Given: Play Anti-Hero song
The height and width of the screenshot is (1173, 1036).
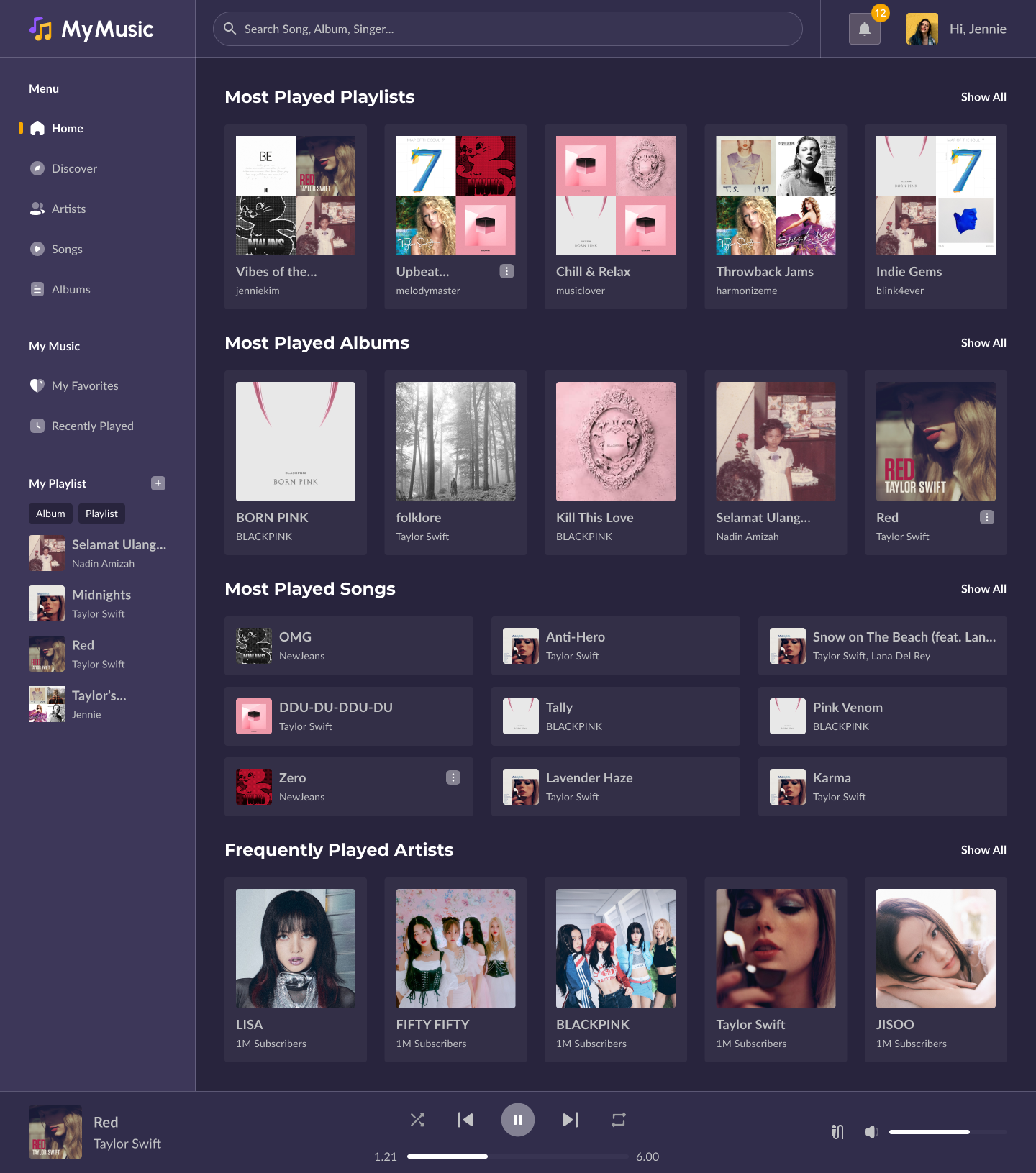Looking at the screenshot, I should tap(616, 646).
